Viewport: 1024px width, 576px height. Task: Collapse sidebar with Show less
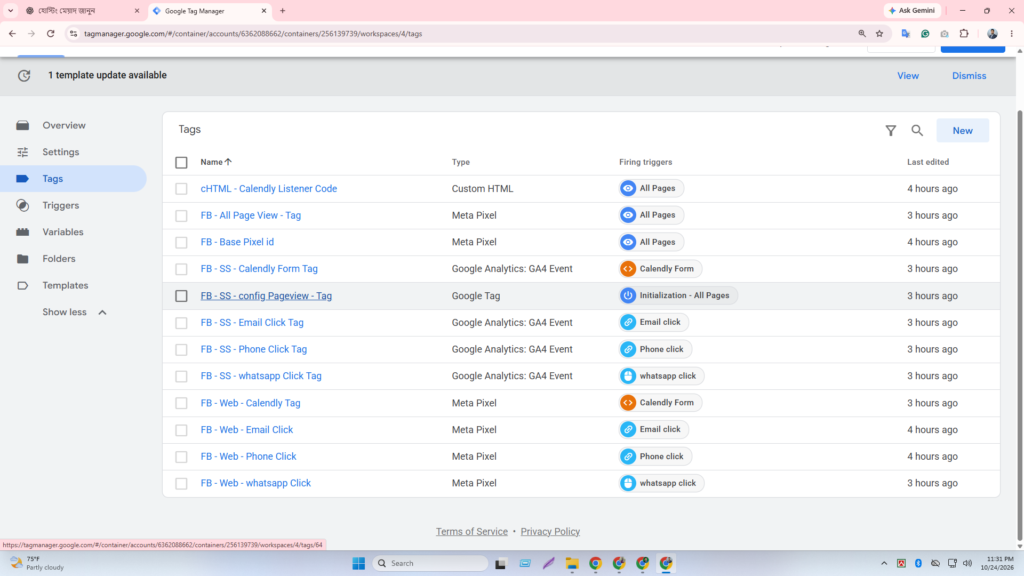click(x=74, y=312)
